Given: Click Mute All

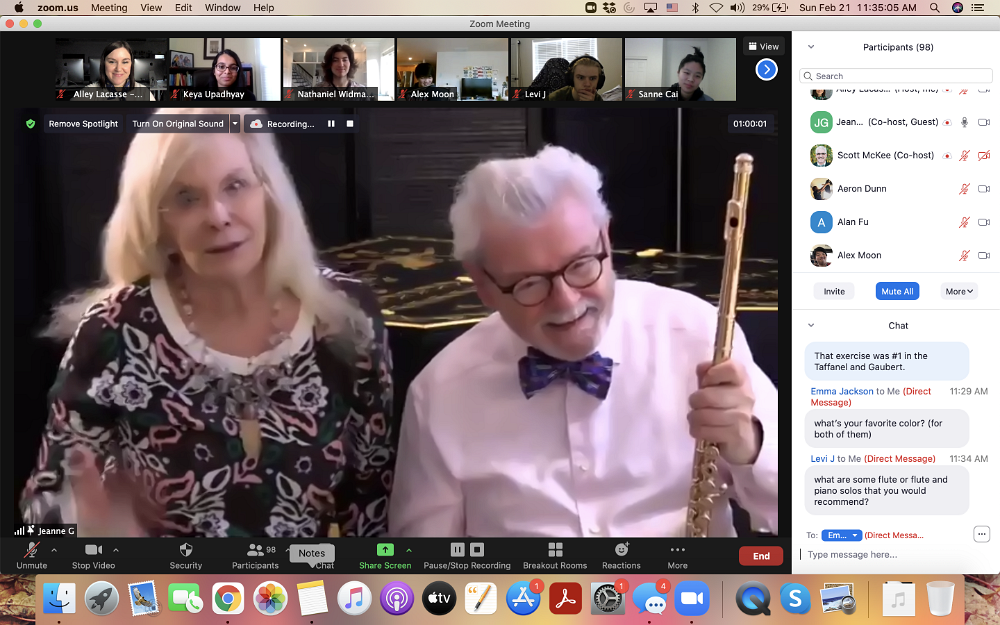Looking at the screenshot, I should point(897,291).
